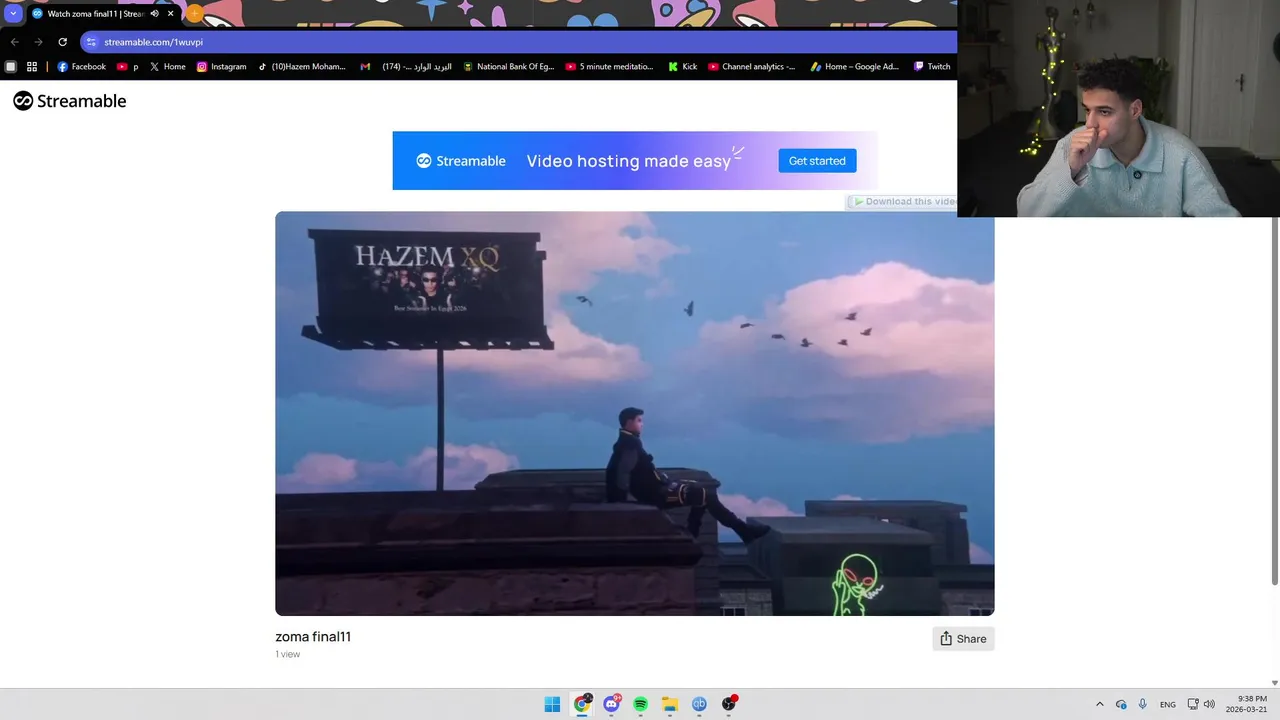The height and width of the screenshot is (720, 1280).
Task: Open Spotify from the taskbar
Action: coord(640,704)
